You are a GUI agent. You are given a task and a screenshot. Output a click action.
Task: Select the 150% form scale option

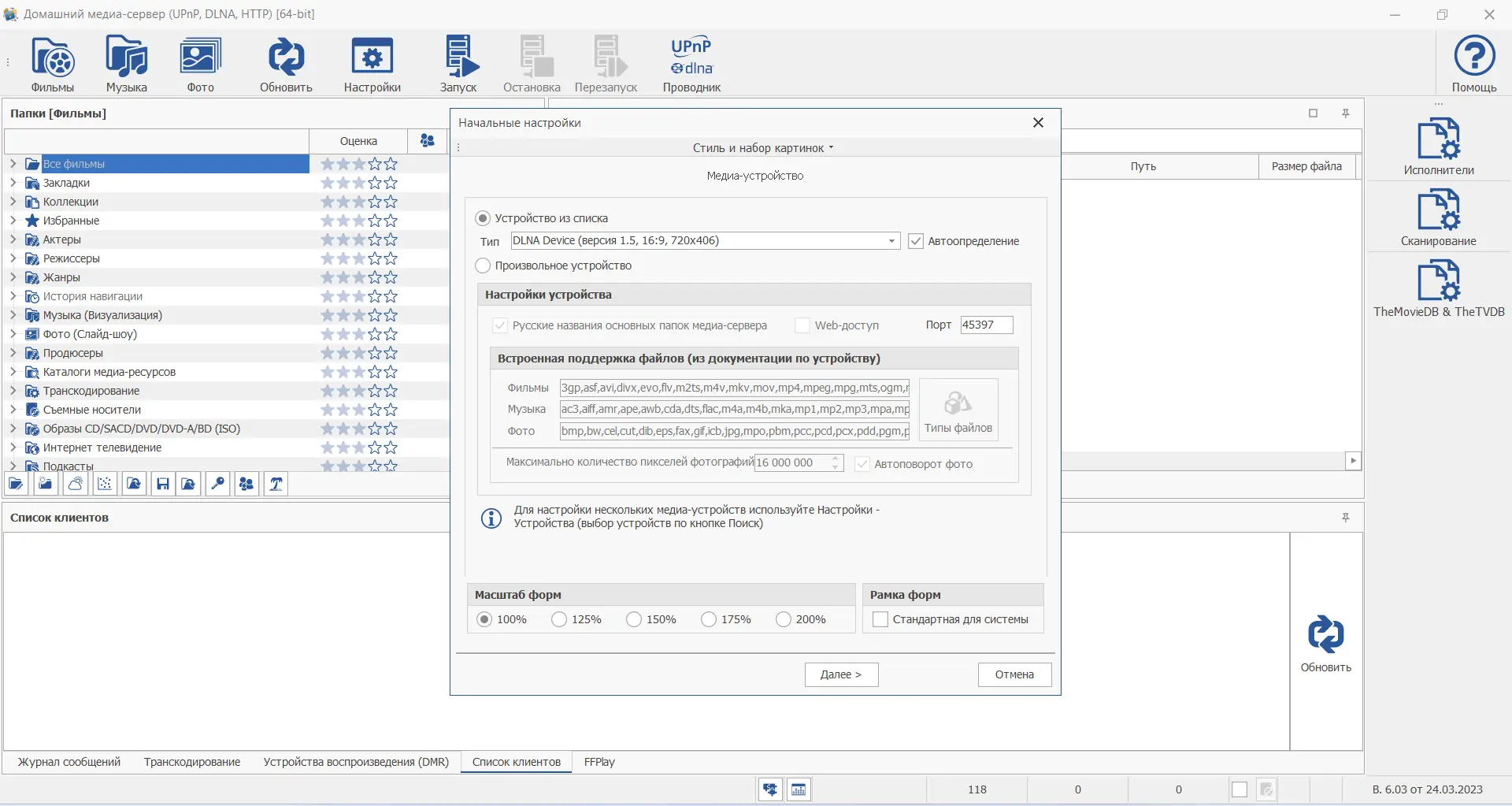[x=634, y=619]
